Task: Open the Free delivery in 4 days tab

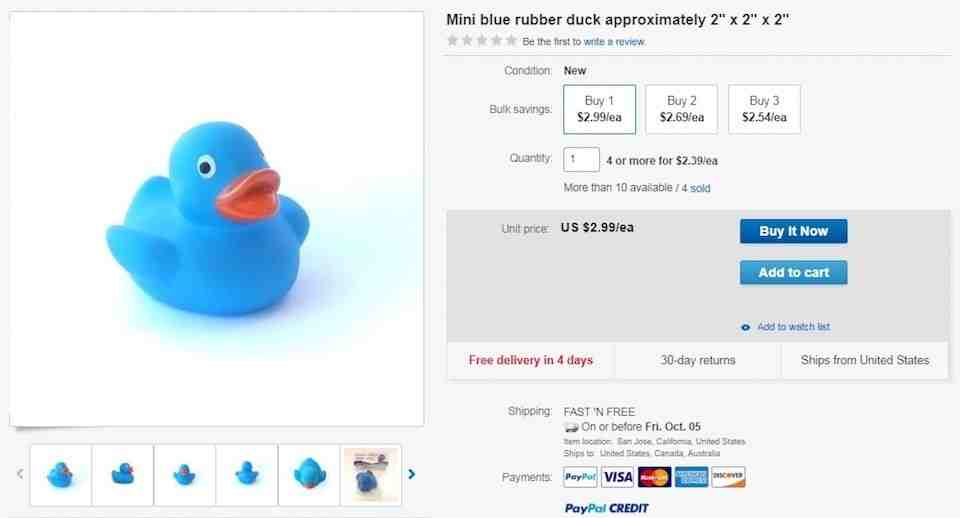Action: pos(531,361)
